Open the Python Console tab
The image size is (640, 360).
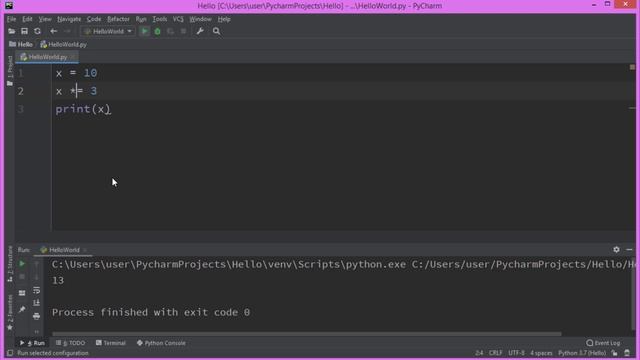161,343
